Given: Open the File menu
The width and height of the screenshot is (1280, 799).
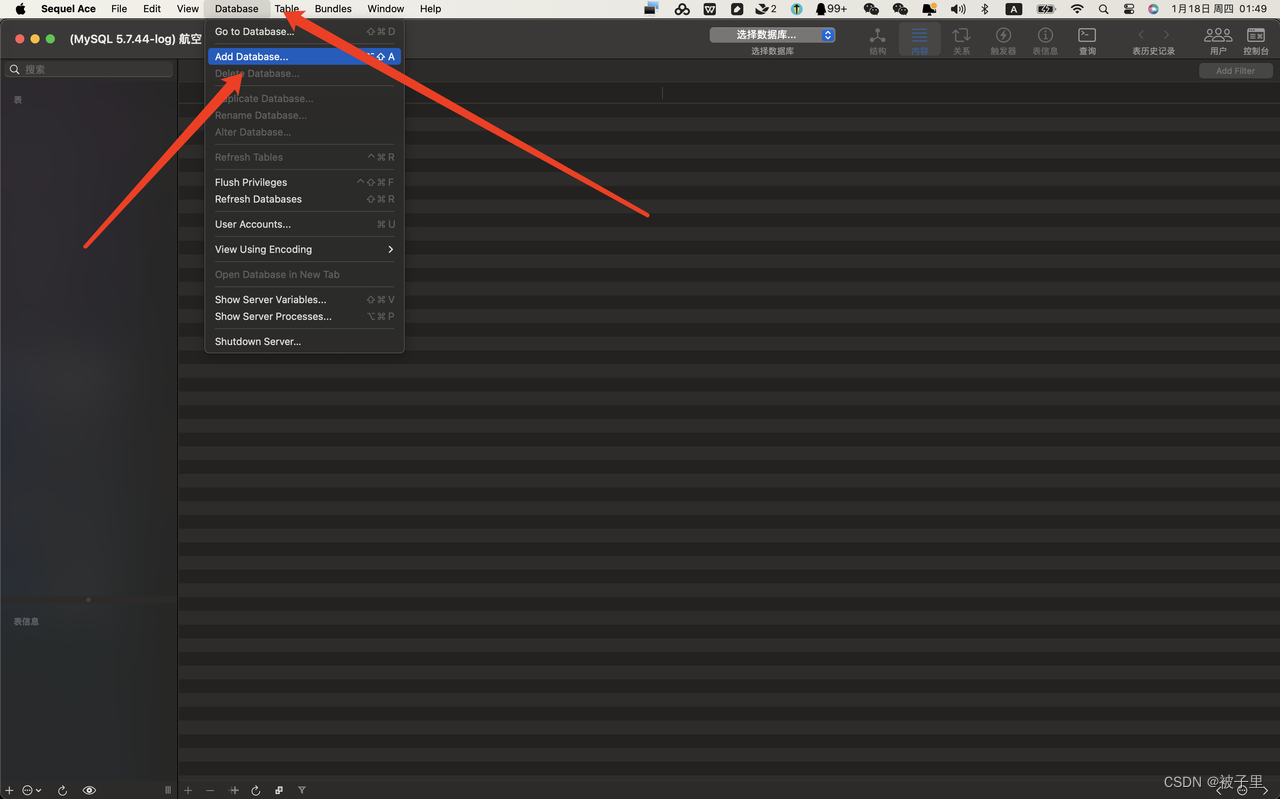Looking at the screenshot, I should tap(119, 9).
